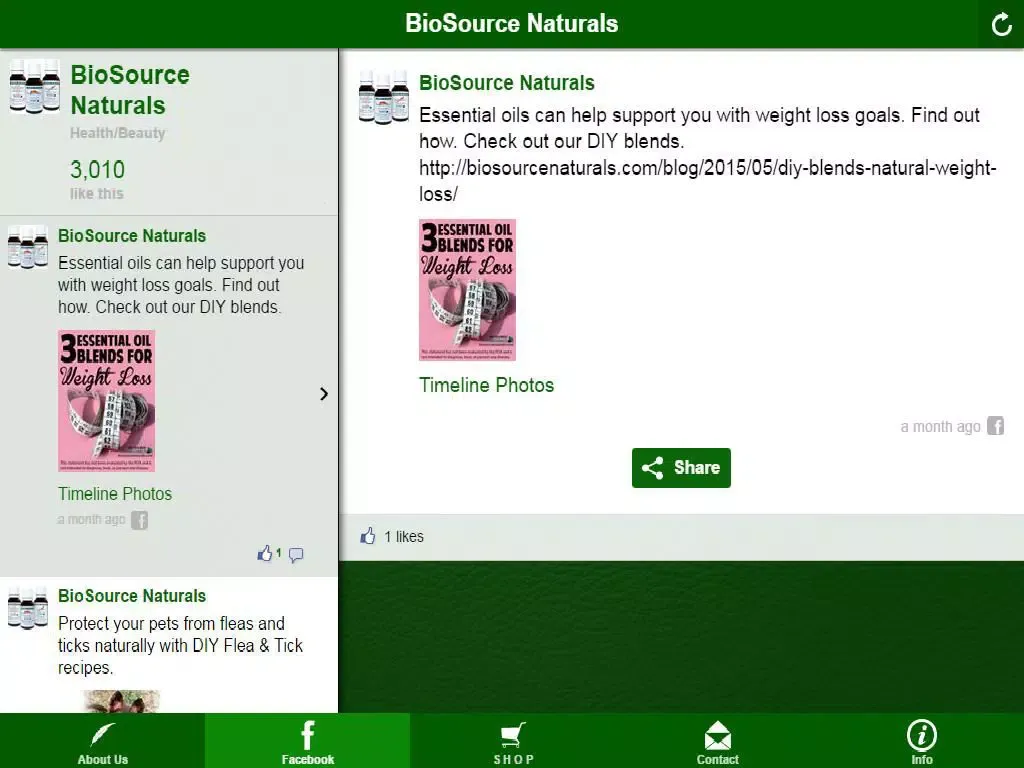This screenshot has height=768, width=1024.
Task: Open the Contact tab
Action: pyautogui.click(x=717, y=741)
